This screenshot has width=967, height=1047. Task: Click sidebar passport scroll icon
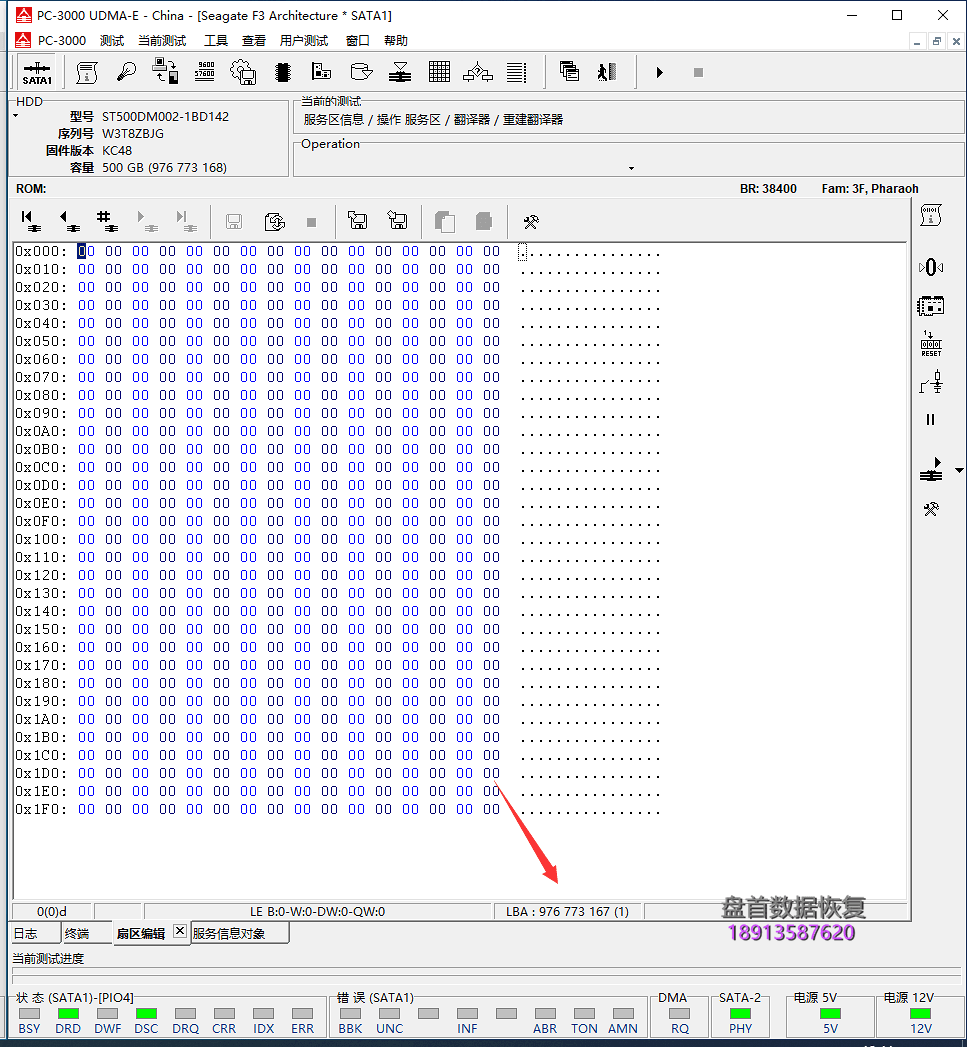[x=930, y=216]
